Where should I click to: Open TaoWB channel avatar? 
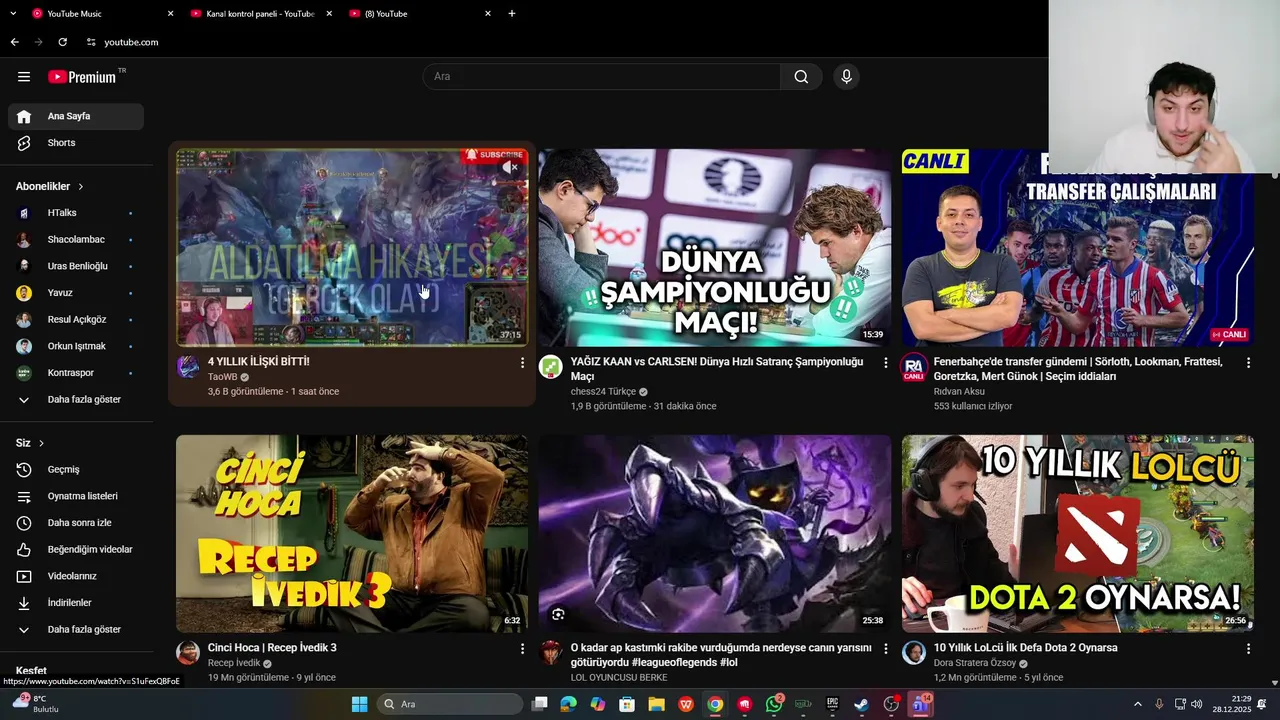pyautogui.click(x=188, y=367)
